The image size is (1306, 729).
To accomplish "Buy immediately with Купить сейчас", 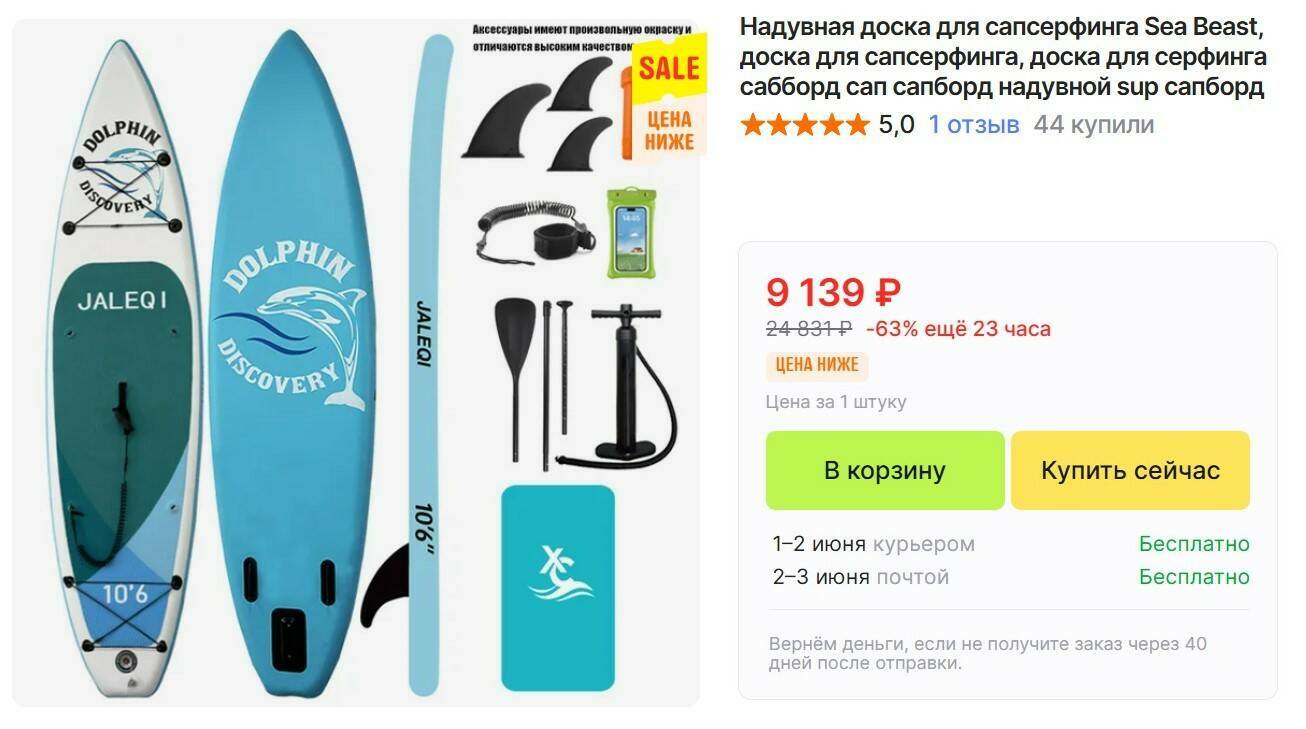I will coord(1130,471).
